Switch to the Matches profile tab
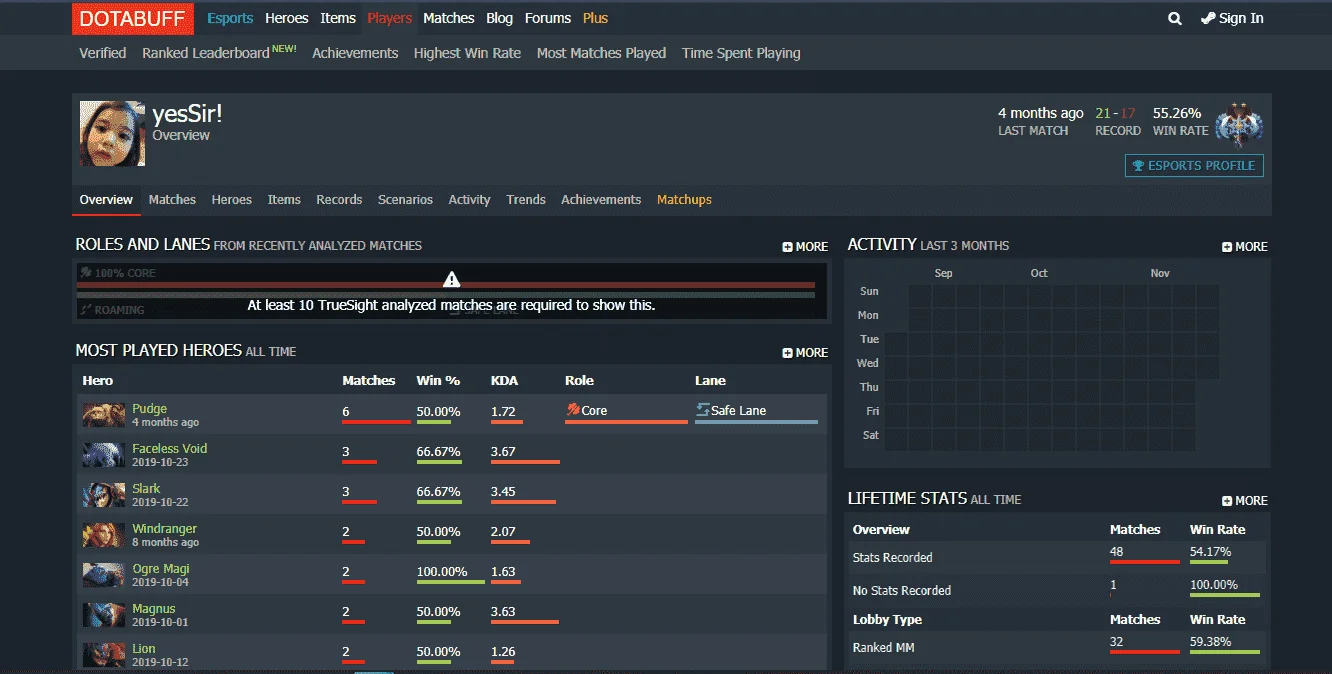The height and width of the screenshot is (674, 1332). click(x=172, y=200)
